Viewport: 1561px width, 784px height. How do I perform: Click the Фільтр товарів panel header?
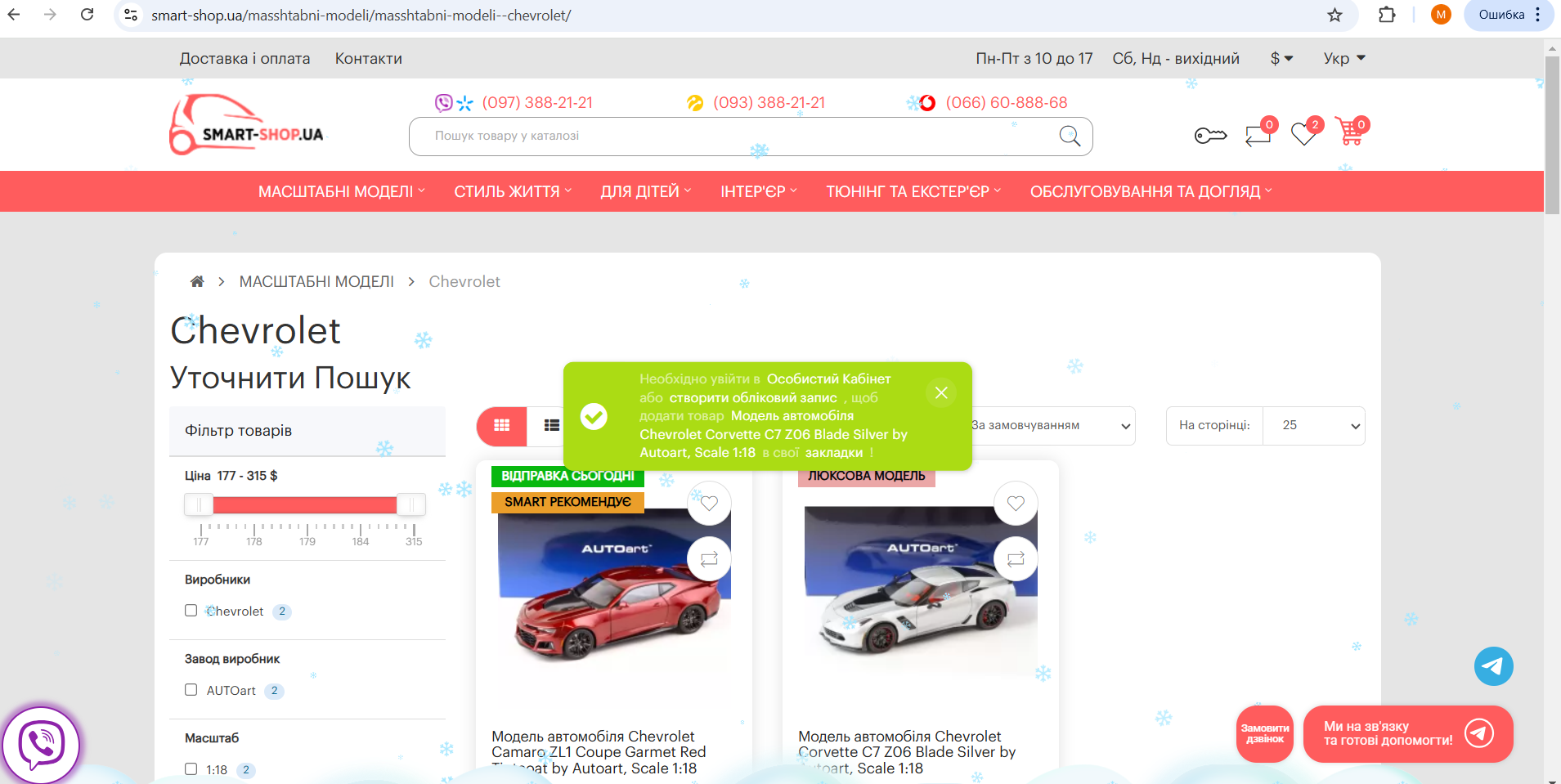point(307,431)
